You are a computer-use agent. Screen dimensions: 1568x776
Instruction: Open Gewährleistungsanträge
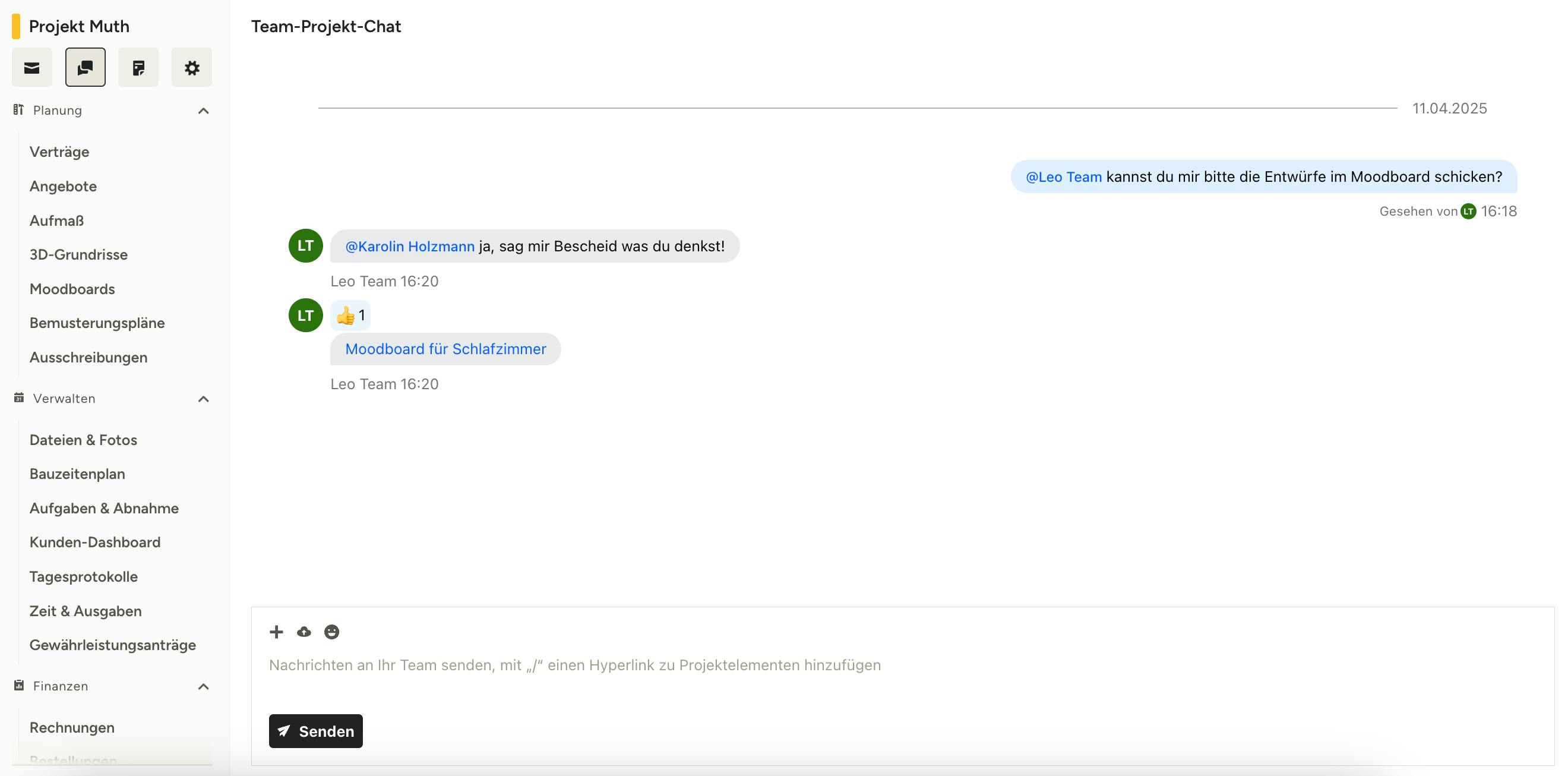[113, 645]
